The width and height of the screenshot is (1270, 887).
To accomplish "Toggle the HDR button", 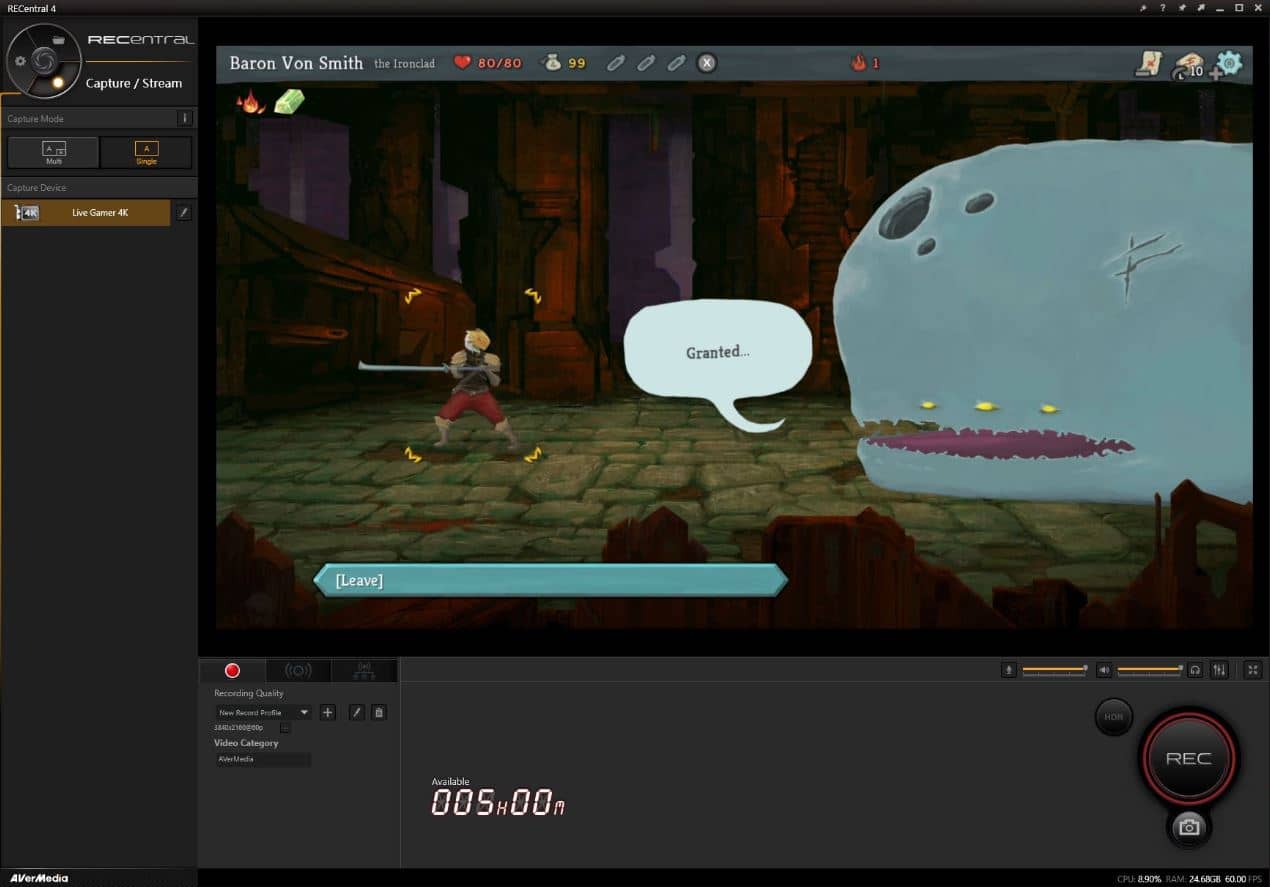I will click(x=1114, y=717).
